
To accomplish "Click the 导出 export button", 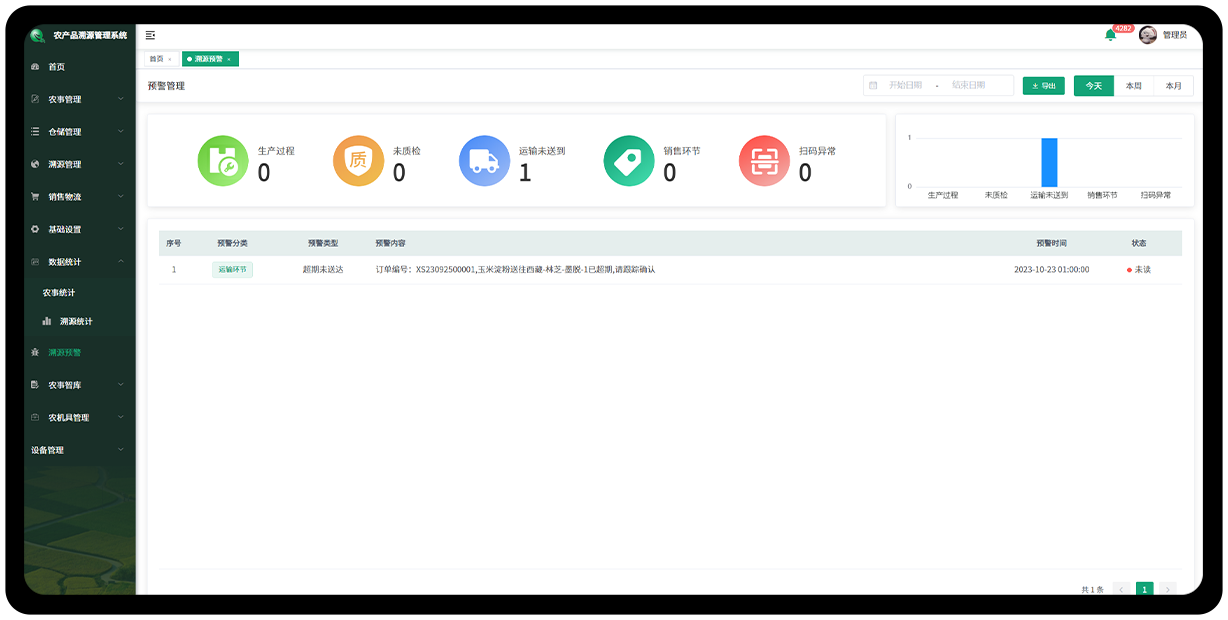I will 1043,86.
